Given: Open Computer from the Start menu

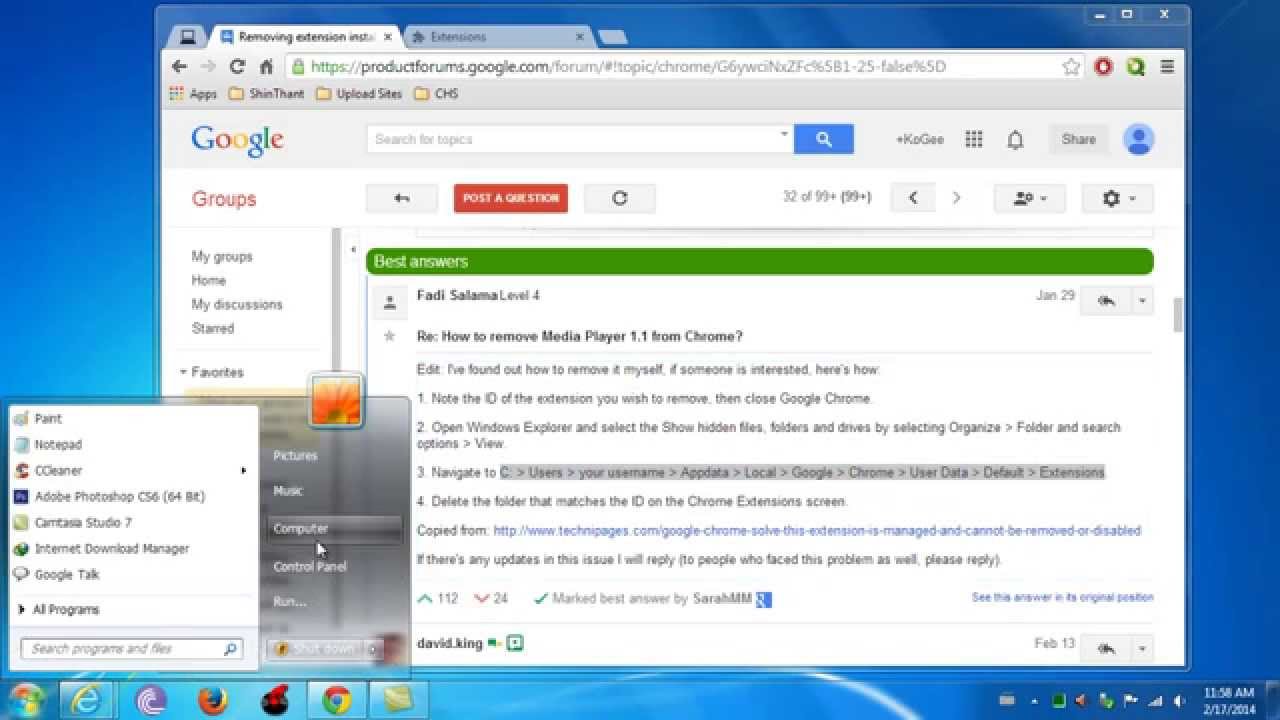Looking at the screenshot, I should click(x=335, y=528).
